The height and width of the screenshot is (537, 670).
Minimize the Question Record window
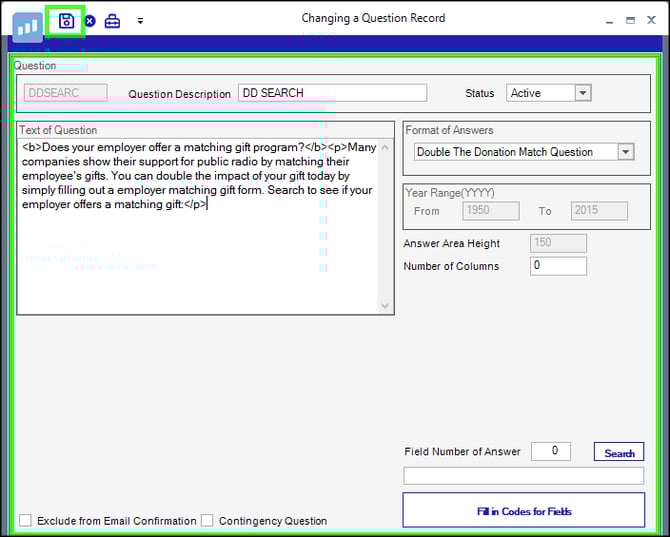609,20
